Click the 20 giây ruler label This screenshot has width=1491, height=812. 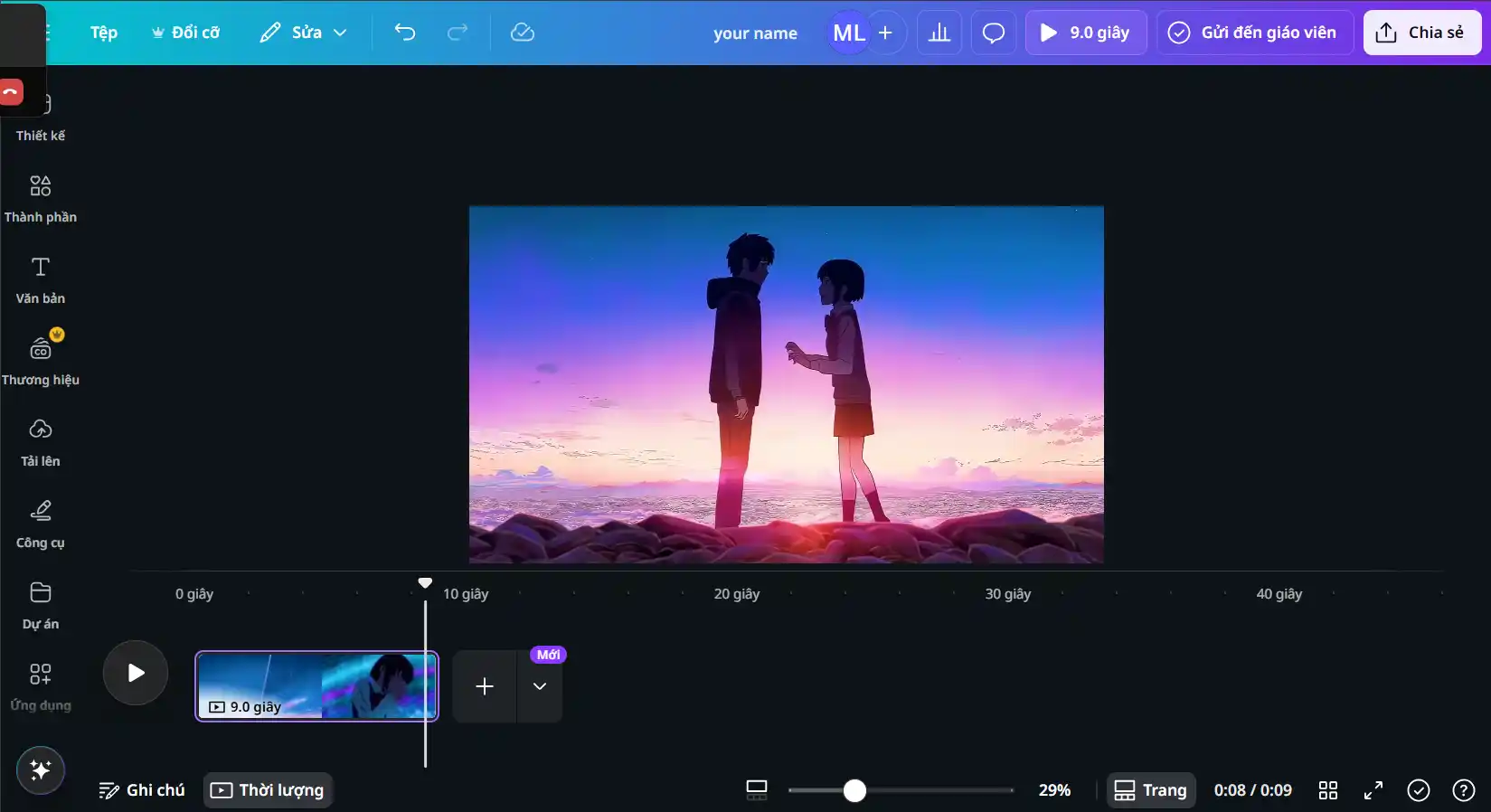737,594
